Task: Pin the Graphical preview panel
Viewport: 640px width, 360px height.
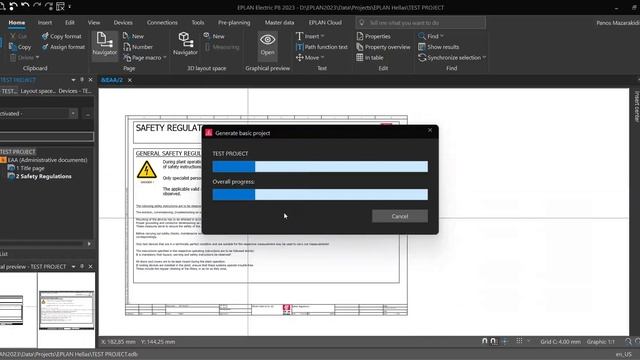Action: click(82, 267)
